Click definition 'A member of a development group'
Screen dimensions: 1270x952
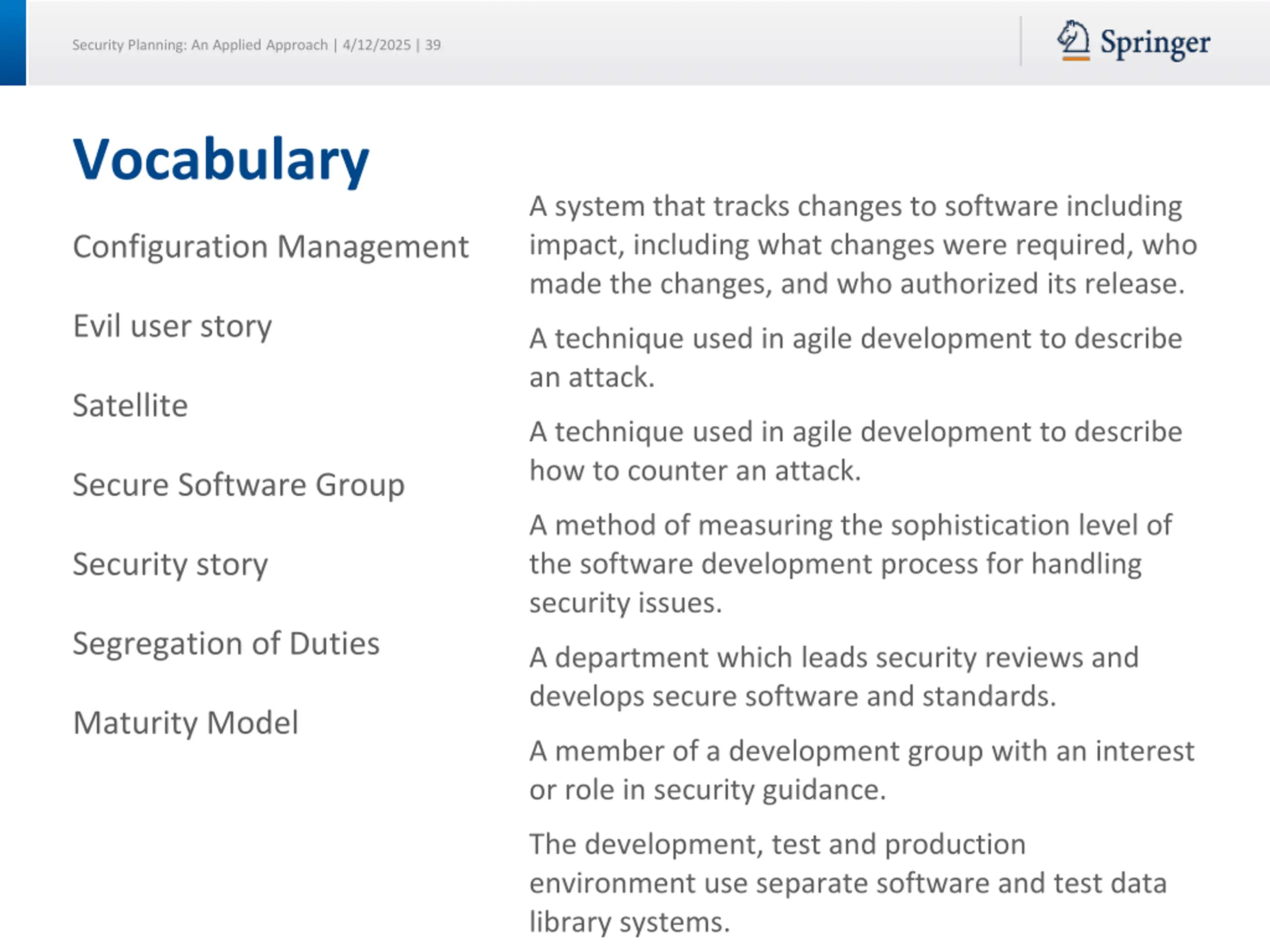[x=861, y=770]
